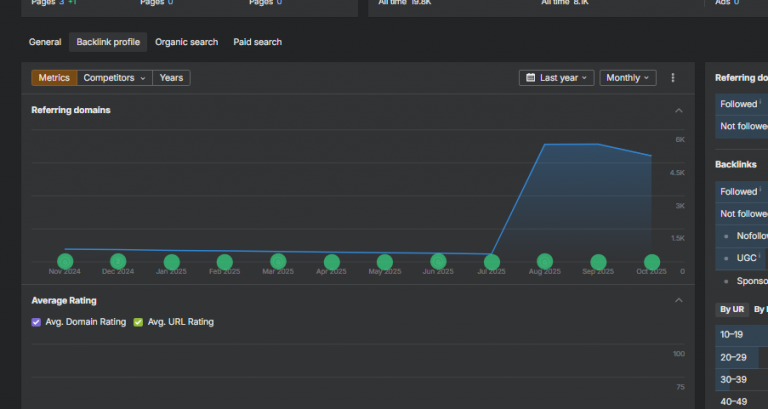This screenshot has height=409, width=768.
Task: Click the Nov 2024 Google update marker
Action: pyautogui.click(x=65, y=262)
